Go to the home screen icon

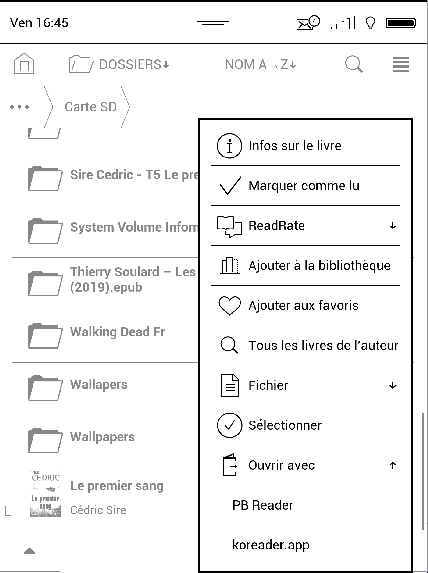coord(24,64)
